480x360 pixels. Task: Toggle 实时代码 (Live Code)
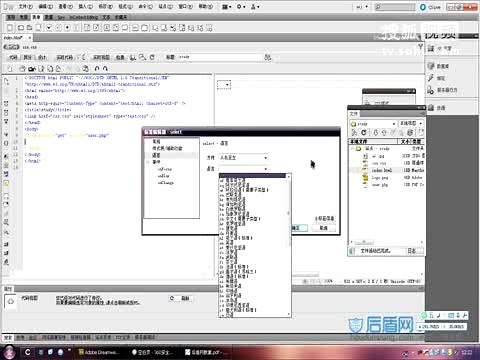(x=65, y=57)
